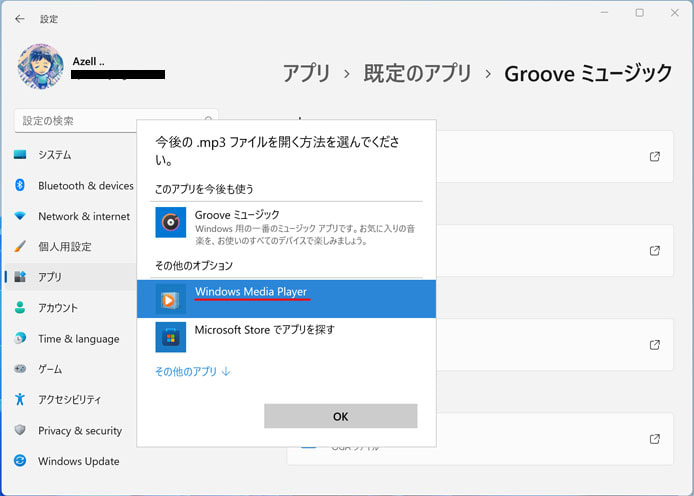Click the Windows Update sync icon
This screenshot has height=496, width=694.
[20, 461]
